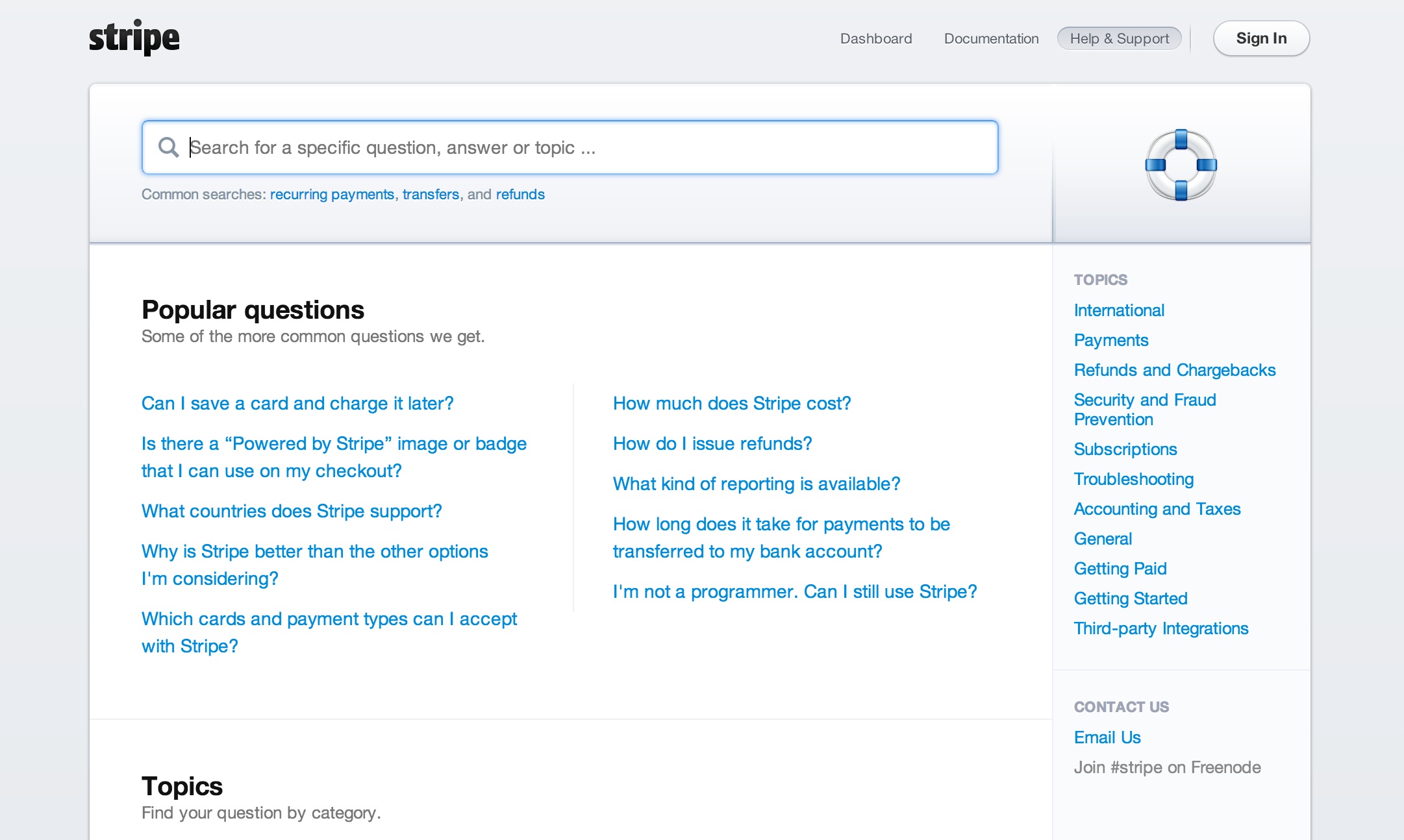
Task: Select the Troubleshooting topic
Action: pos(1134,479)
